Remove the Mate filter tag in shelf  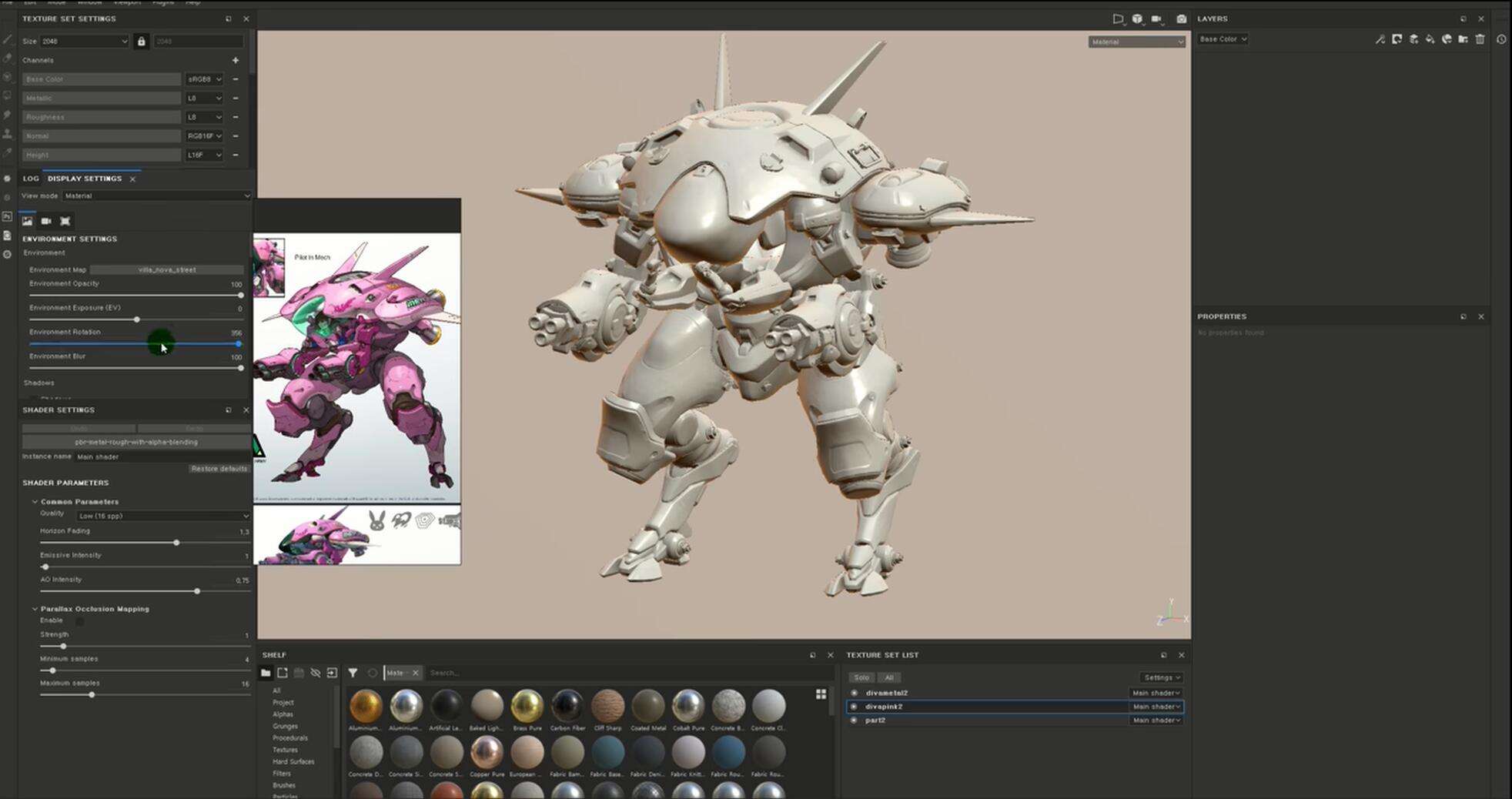pyautogui.click(x=416, y=673)
